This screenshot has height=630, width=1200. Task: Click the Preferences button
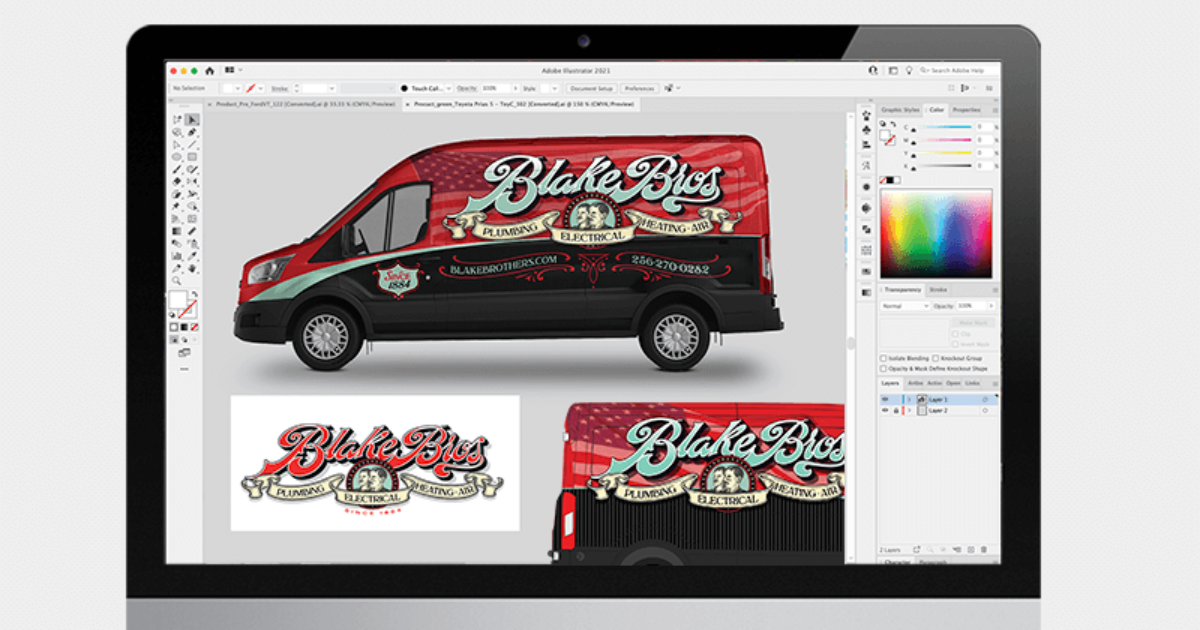coord(640,88)
